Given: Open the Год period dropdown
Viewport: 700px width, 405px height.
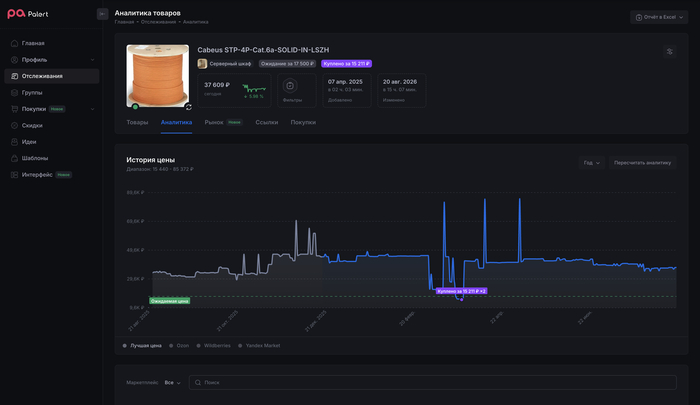Looking at the screenshot, I should point(592,163).
